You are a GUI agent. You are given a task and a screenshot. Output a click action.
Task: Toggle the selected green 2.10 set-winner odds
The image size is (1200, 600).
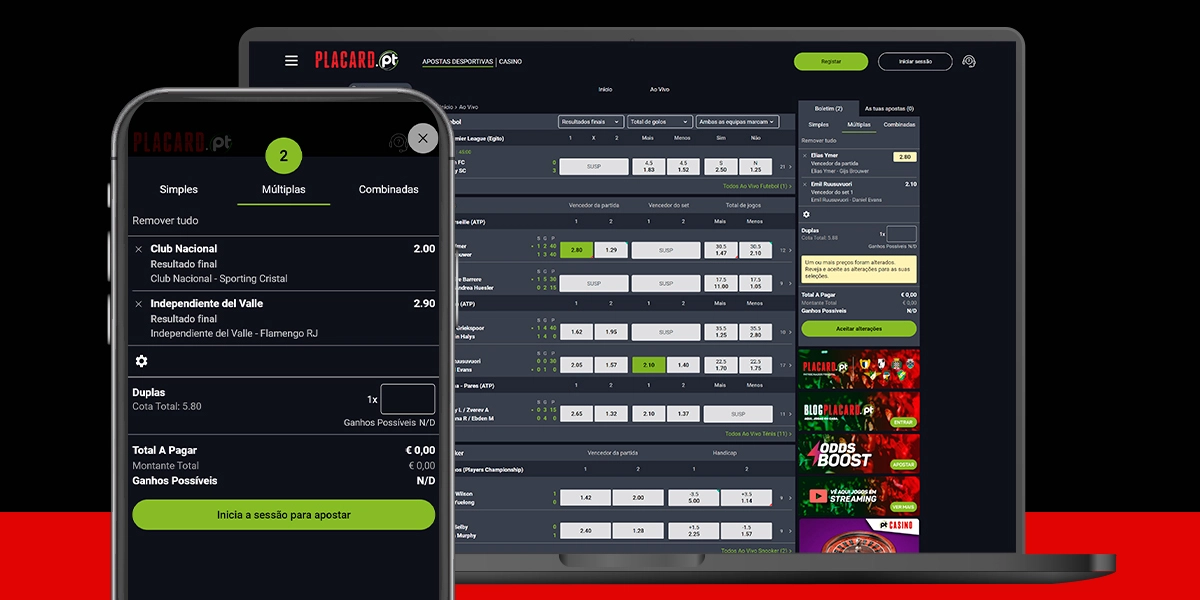[648, 365]
